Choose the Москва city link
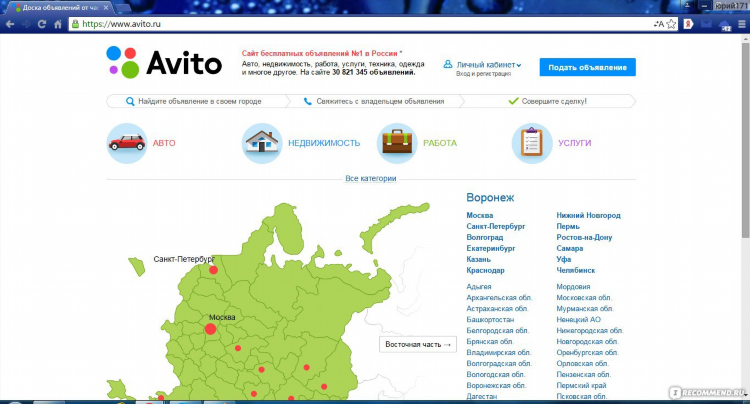Screen dimensions: 750x404 coord(480,215)
